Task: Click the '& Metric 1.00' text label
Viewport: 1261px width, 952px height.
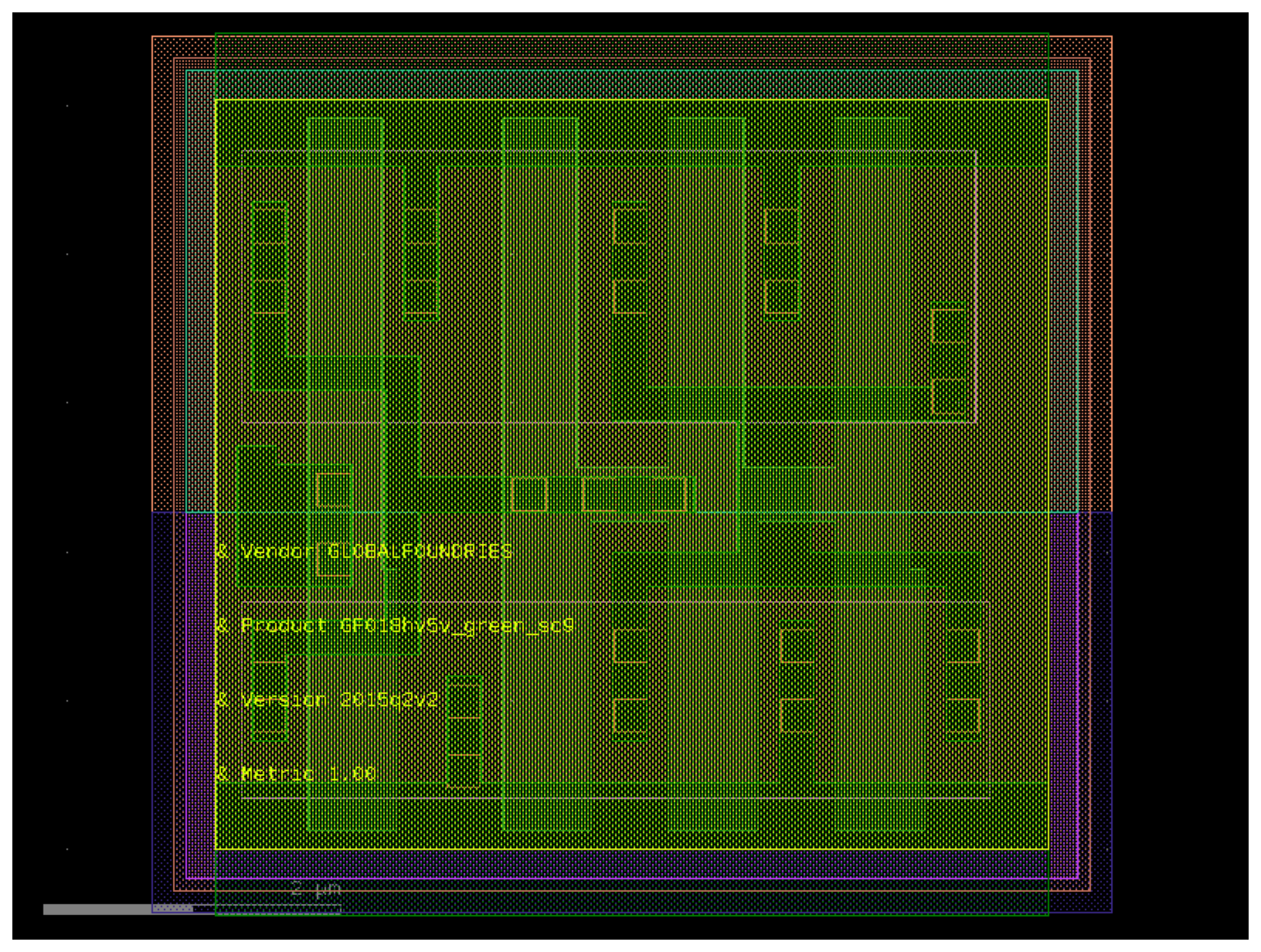Action: pyautogui.click(x=295, y=774)
